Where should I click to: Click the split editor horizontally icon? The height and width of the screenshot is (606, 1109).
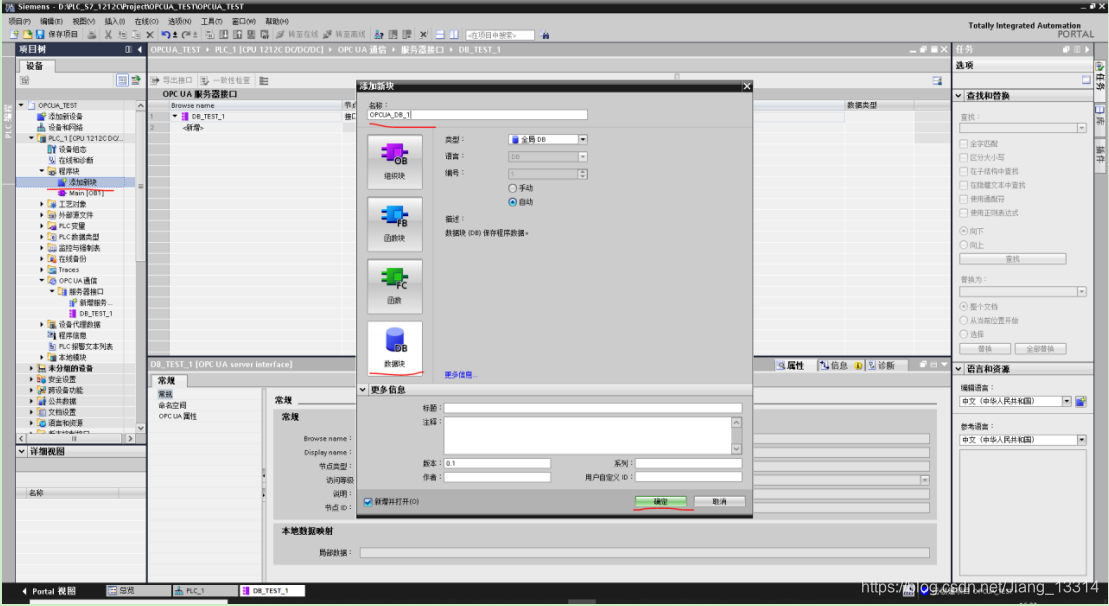tap(440, 34)
